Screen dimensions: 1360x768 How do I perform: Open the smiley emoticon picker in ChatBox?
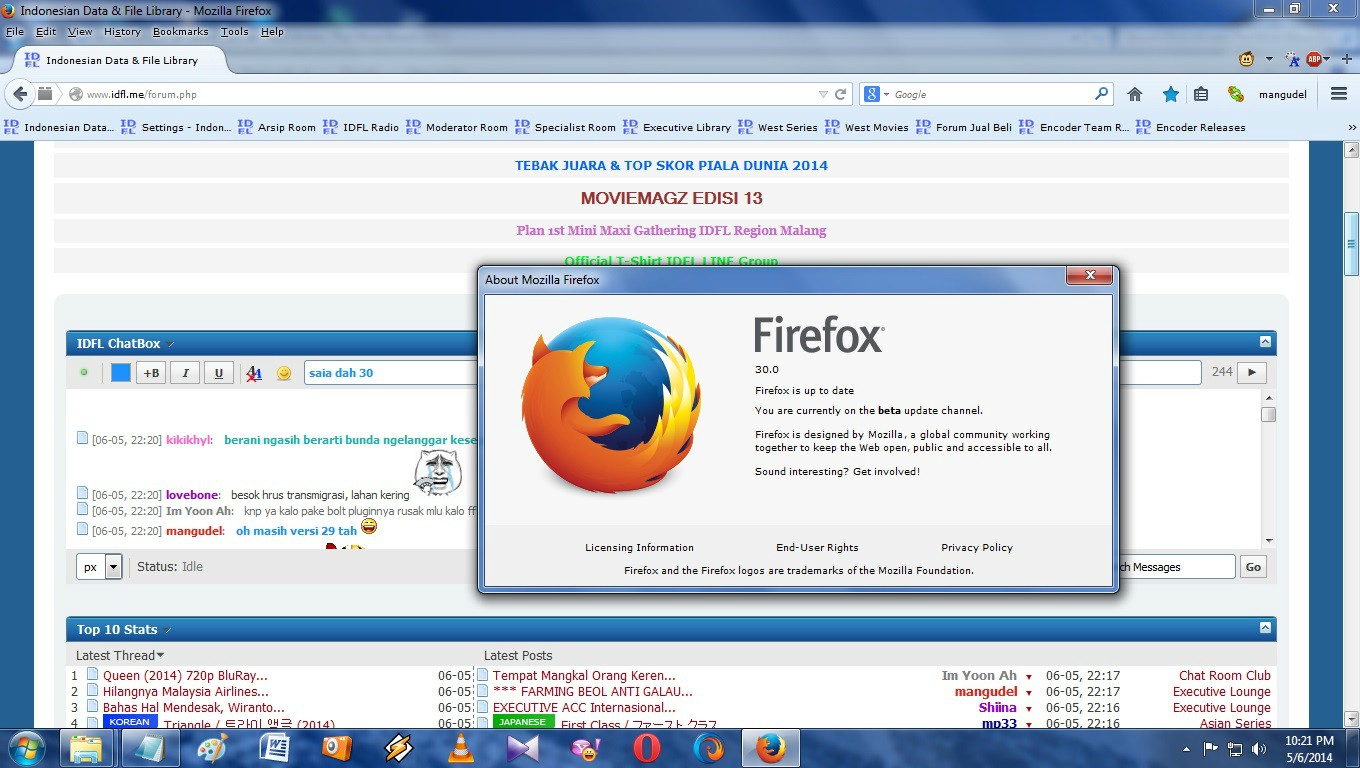pyautogui.click(x=284, y=373)
